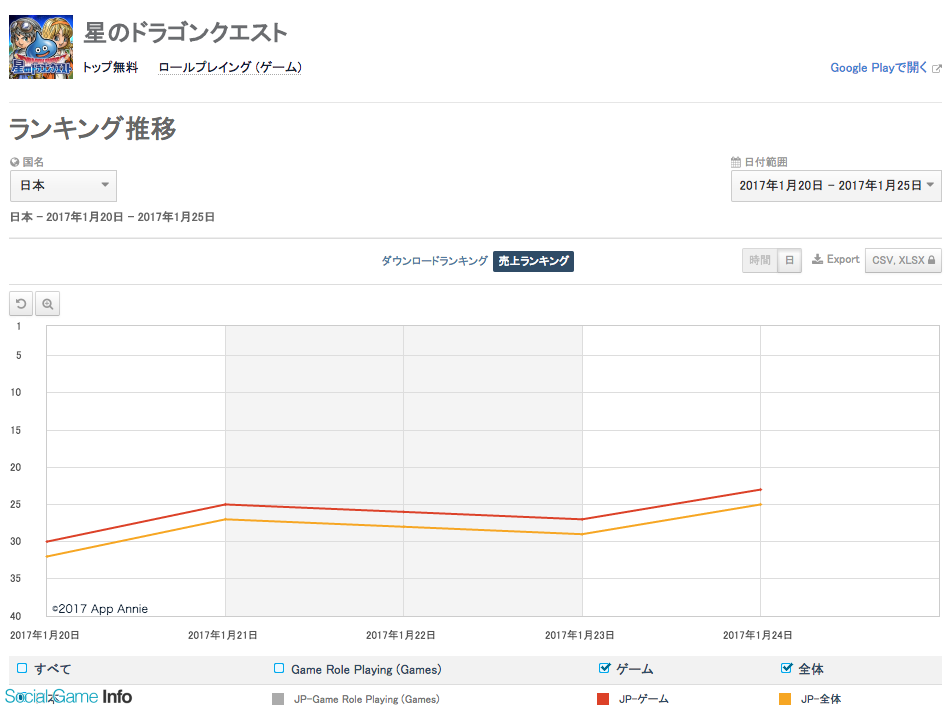
Task: Click the ランキング推移 heading
Action: coord(93,128)
